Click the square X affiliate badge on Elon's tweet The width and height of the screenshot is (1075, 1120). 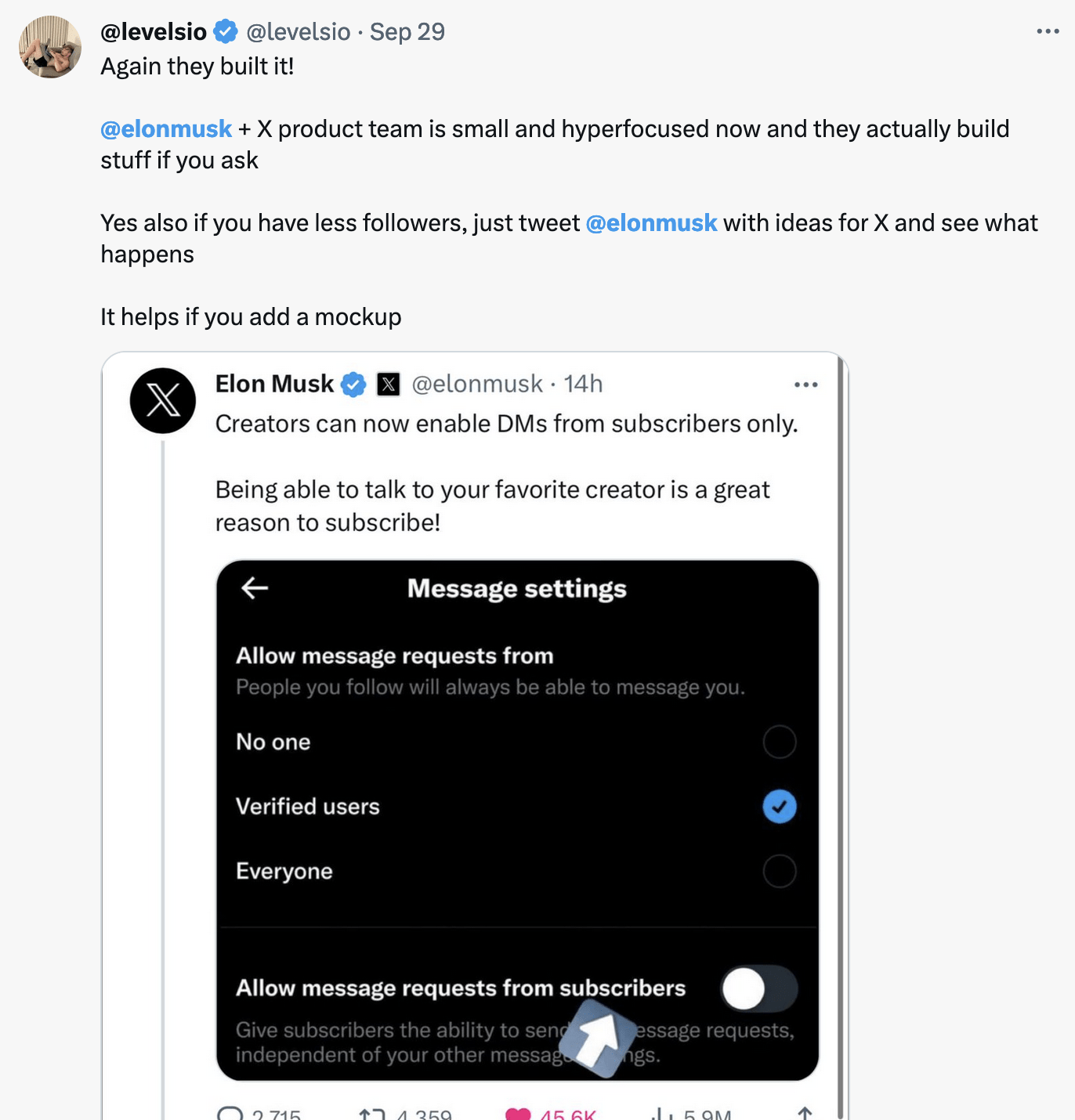(388, 384)
